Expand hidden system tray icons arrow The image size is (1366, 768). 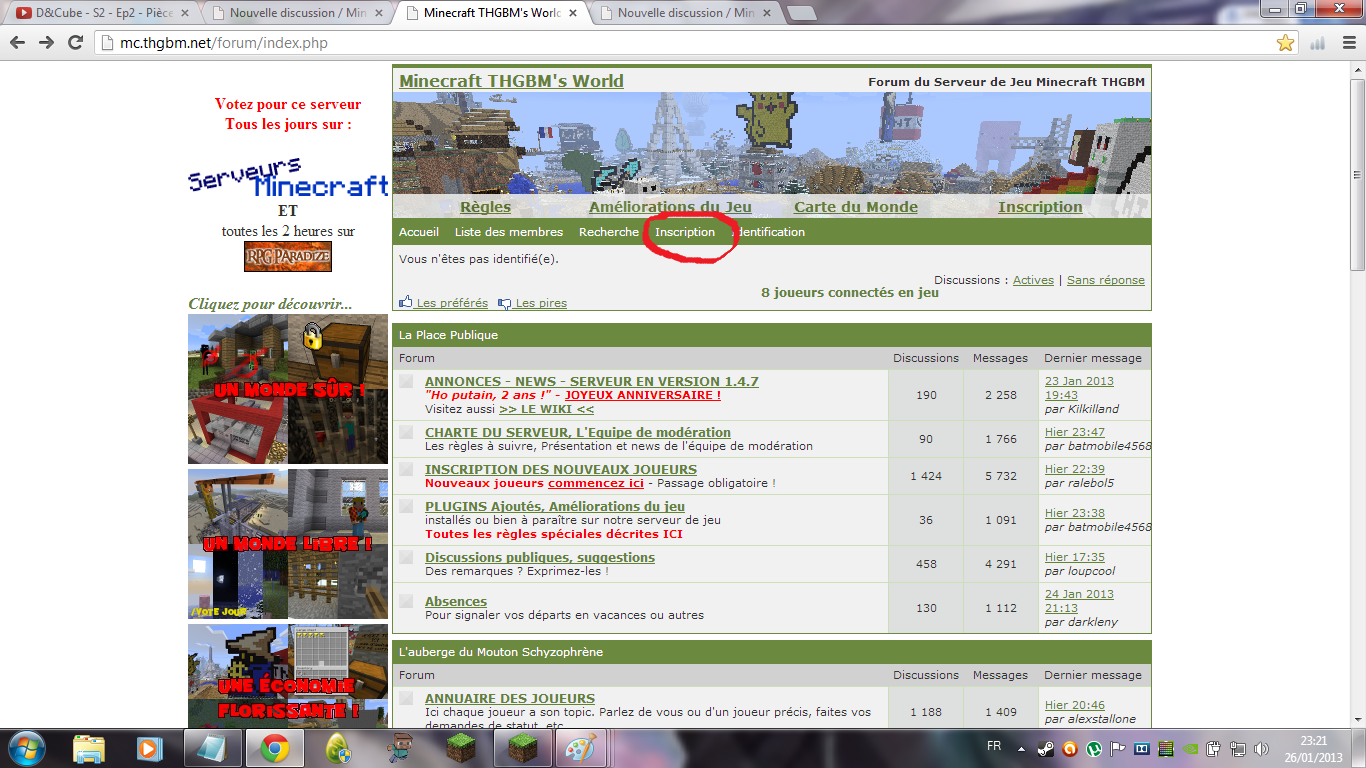[1021, 748]
